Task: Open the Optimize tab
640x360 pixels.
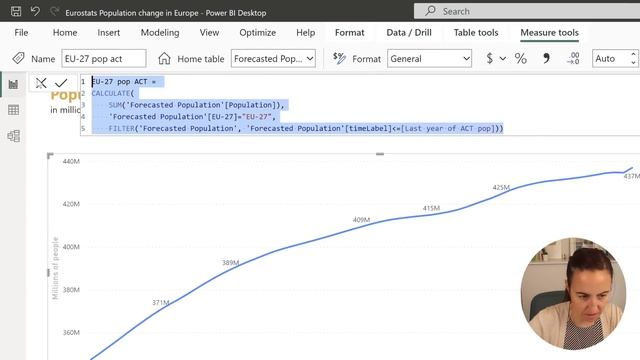Action: coord(258,33)
